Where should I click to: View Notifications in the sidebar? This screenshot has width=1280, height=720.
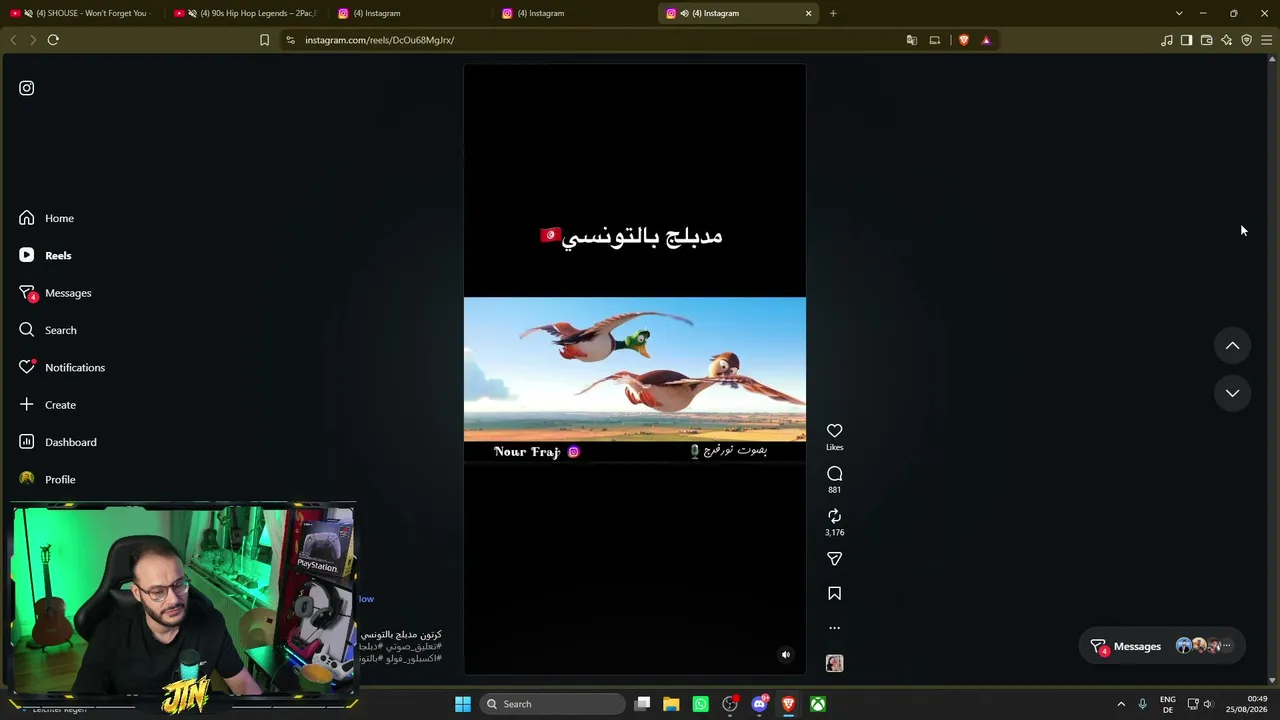pos(61,367)
